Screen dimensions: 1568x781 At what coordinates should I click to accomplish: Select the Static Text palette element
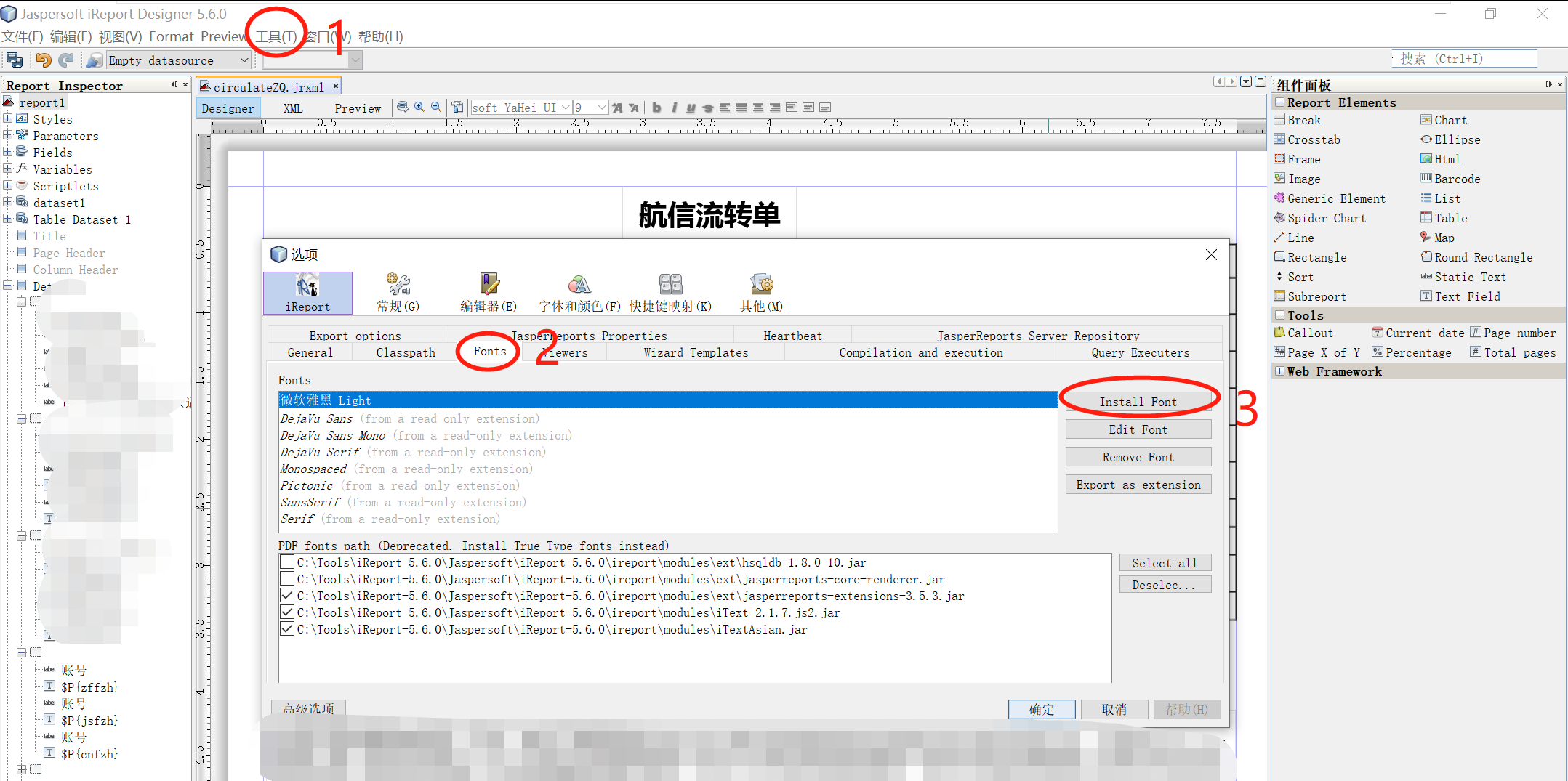[x=1463, y=277]
